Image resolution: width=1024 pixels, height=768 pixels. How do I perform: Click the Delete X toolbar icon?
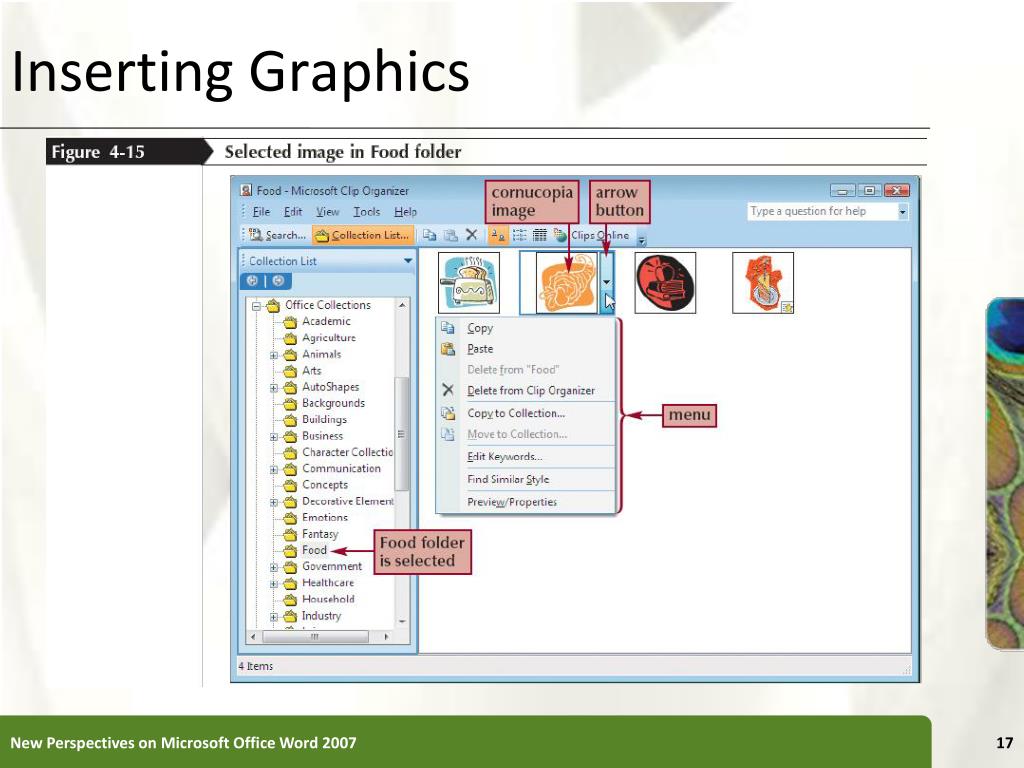coord(472,235)
